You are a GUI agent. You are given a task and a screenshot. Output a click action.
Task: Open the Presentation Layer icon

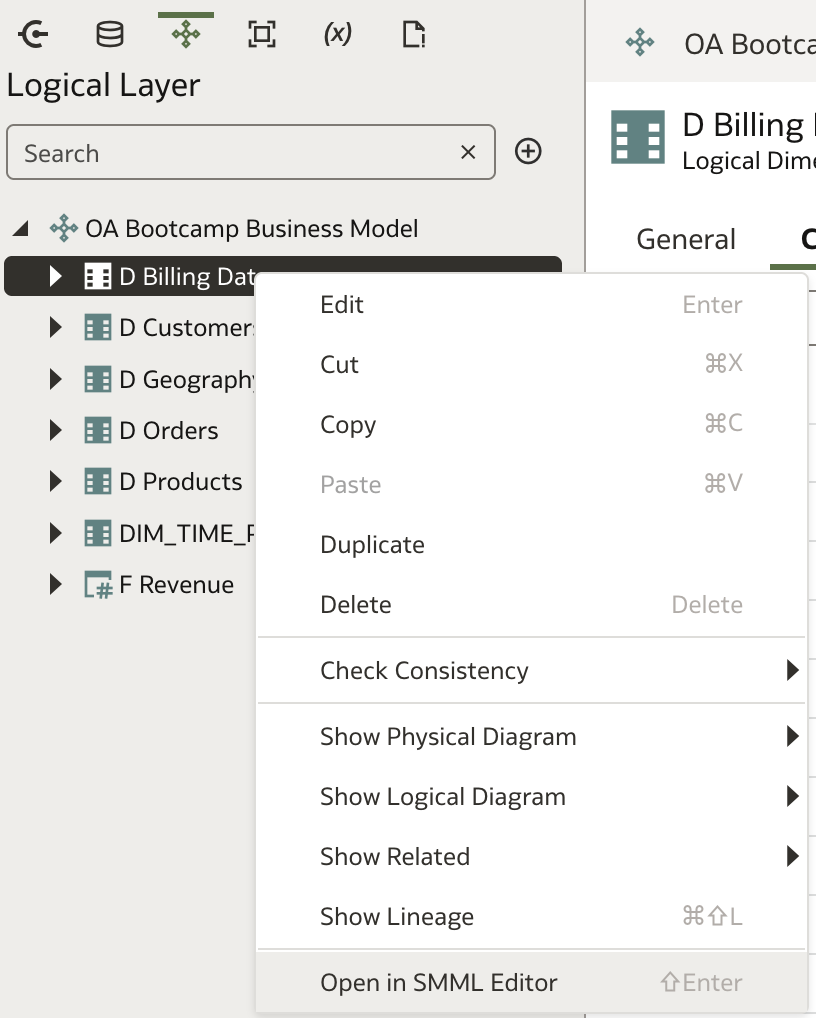(262, 34)
